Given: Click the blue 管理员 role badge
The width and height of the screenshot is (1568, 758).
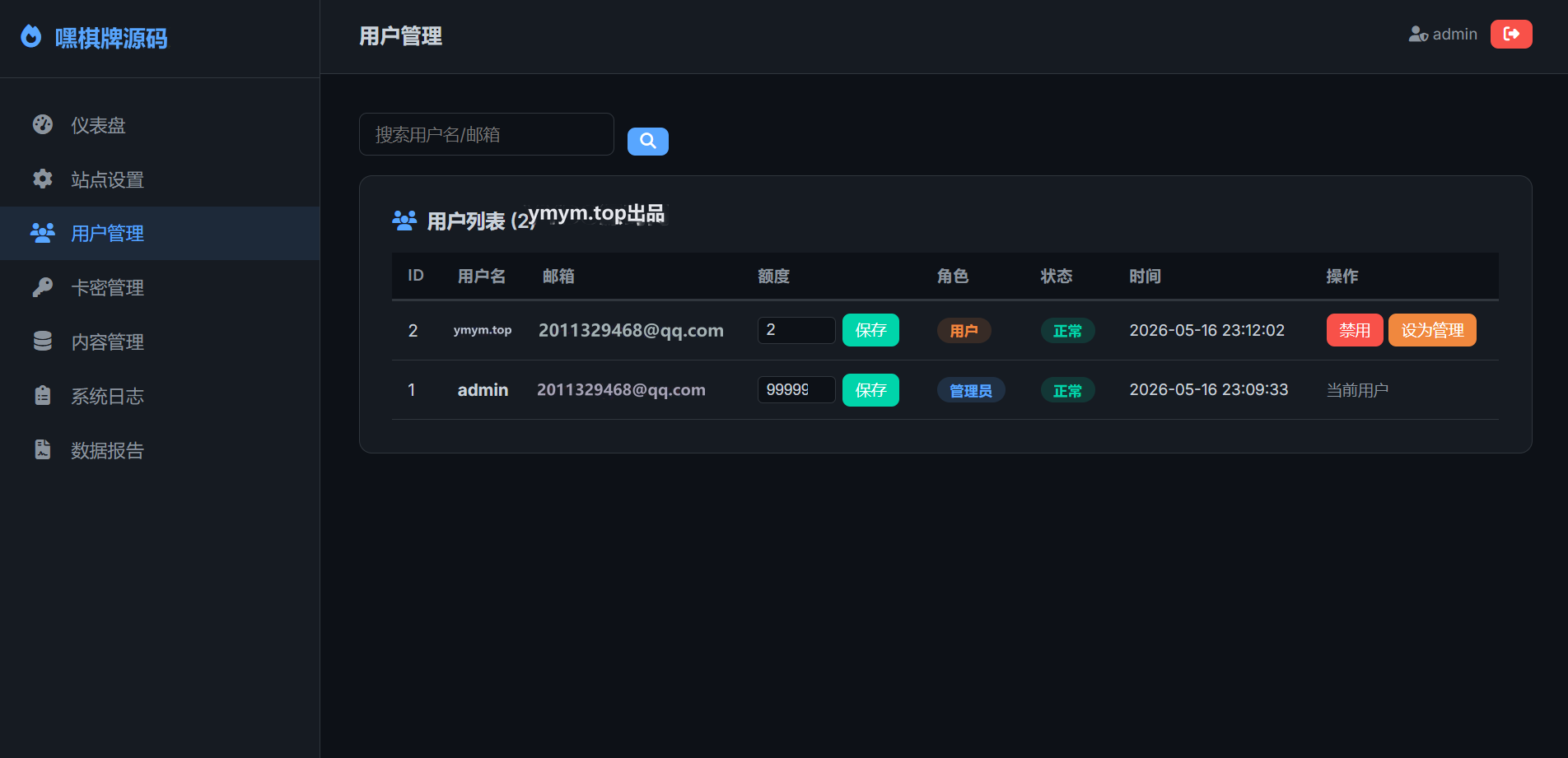Looking at the screenshot, I should click(x=971, y=390).
